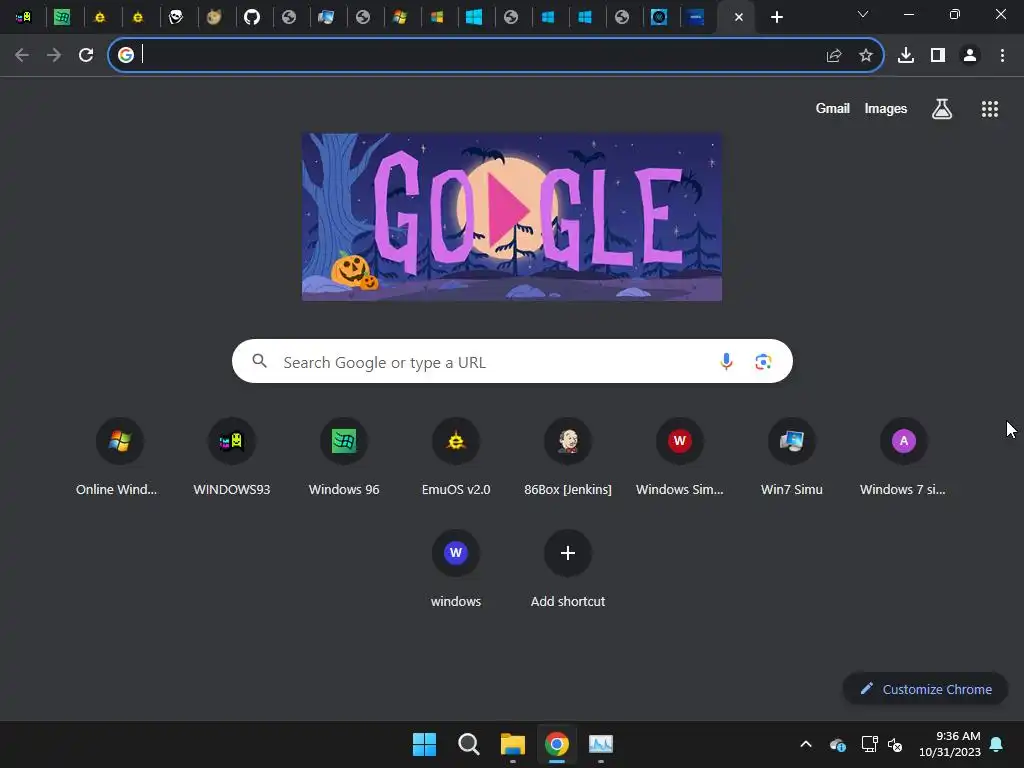
Task: Click Add shortcut
Action: (x=568, y=569)
